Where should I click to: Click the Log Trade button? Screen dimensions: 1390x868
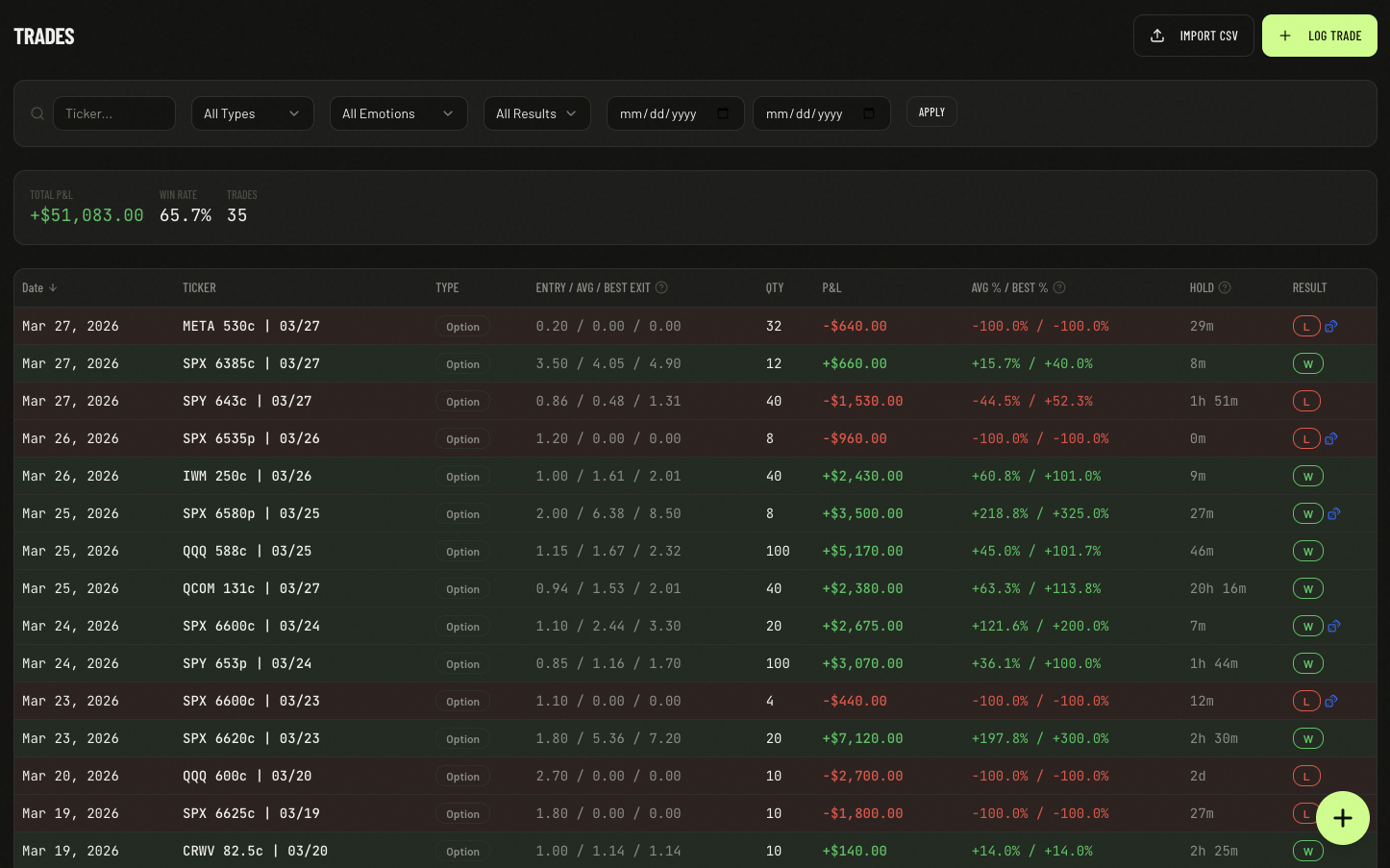[x=1319, y=36]
